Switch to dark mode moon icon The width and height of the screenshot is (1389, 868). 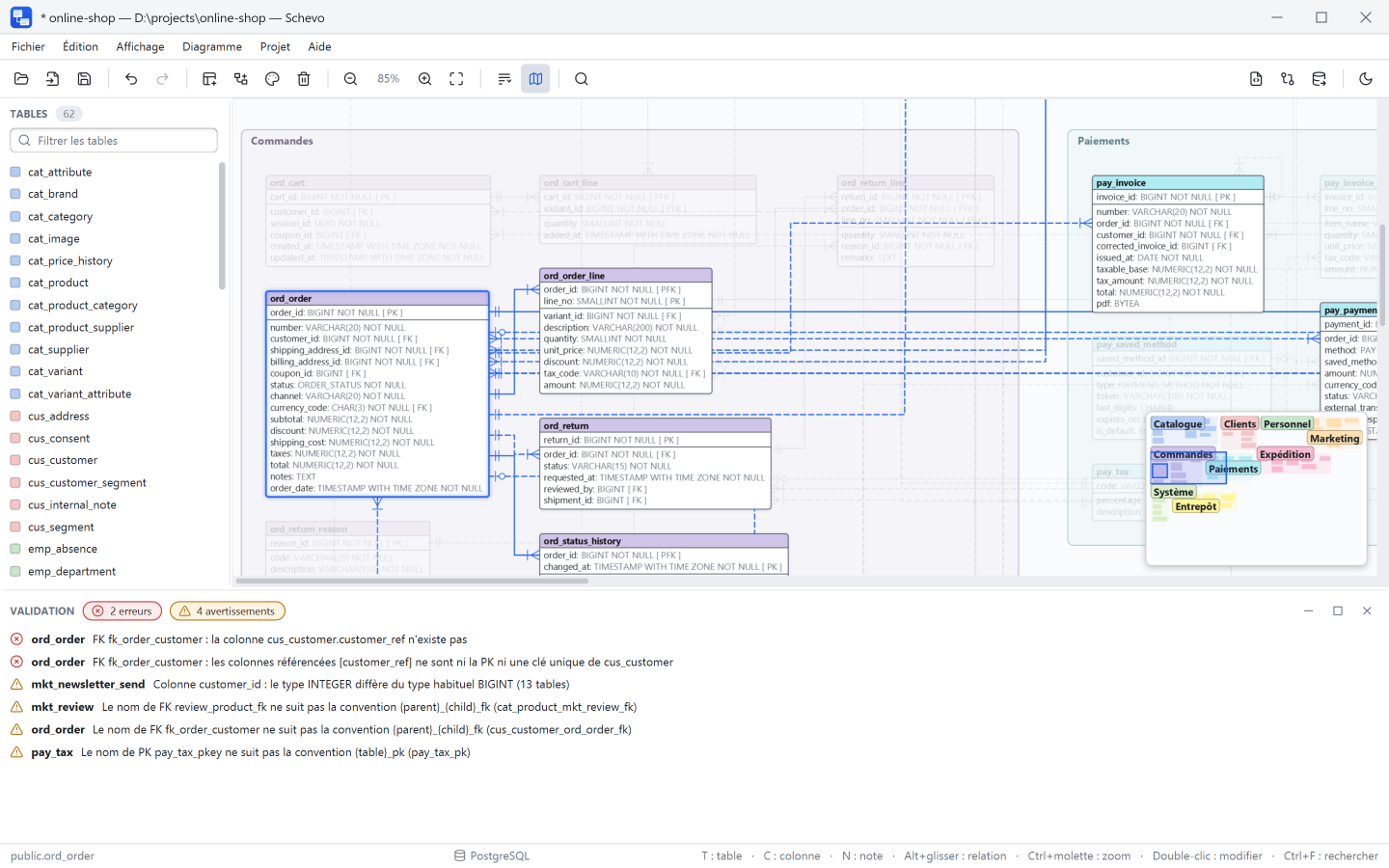pyautogui.click(x=1366, y=79)
